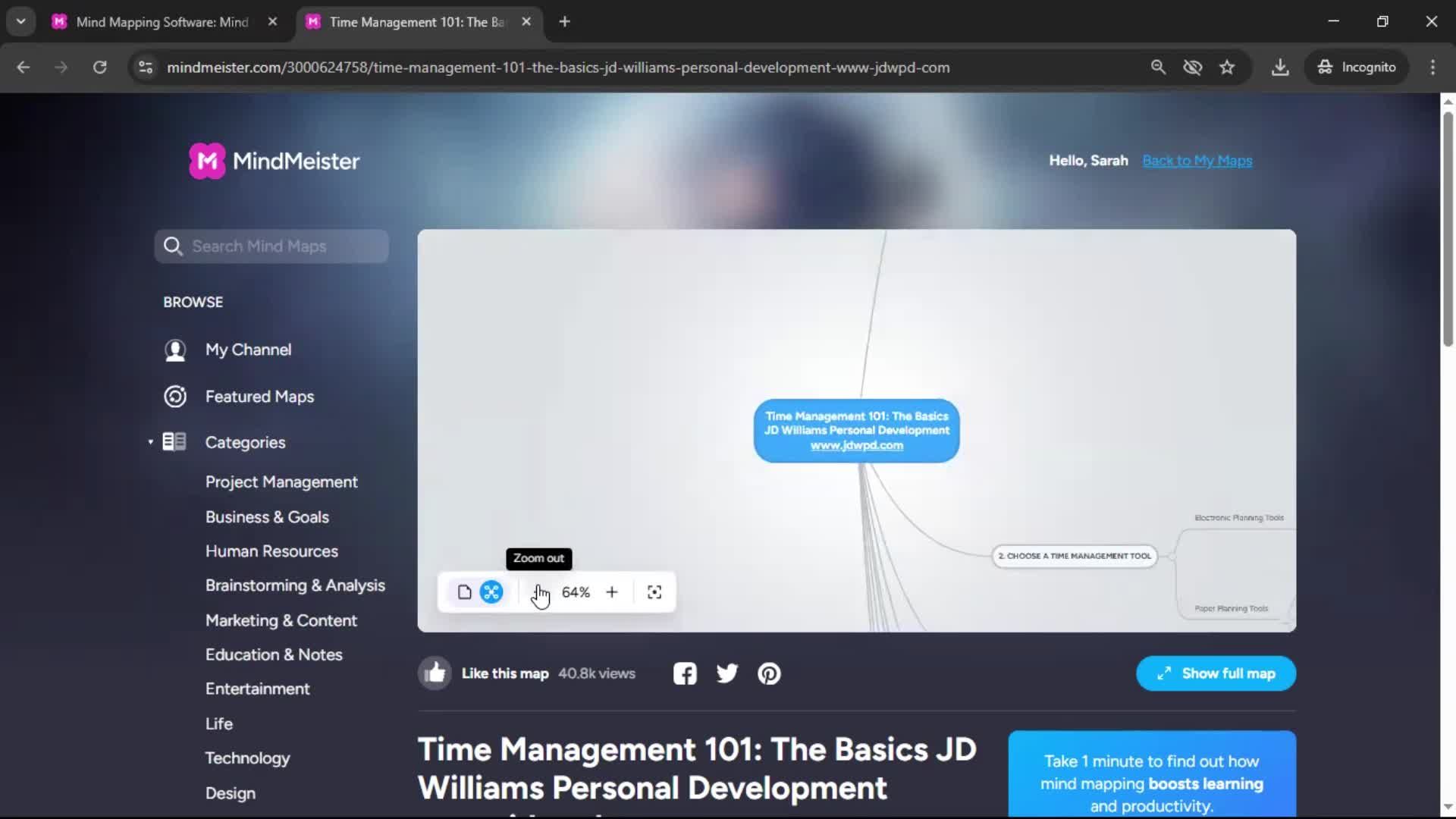Click the vertical page scrollbar

pyautogui.click(x=1448, y=227)
